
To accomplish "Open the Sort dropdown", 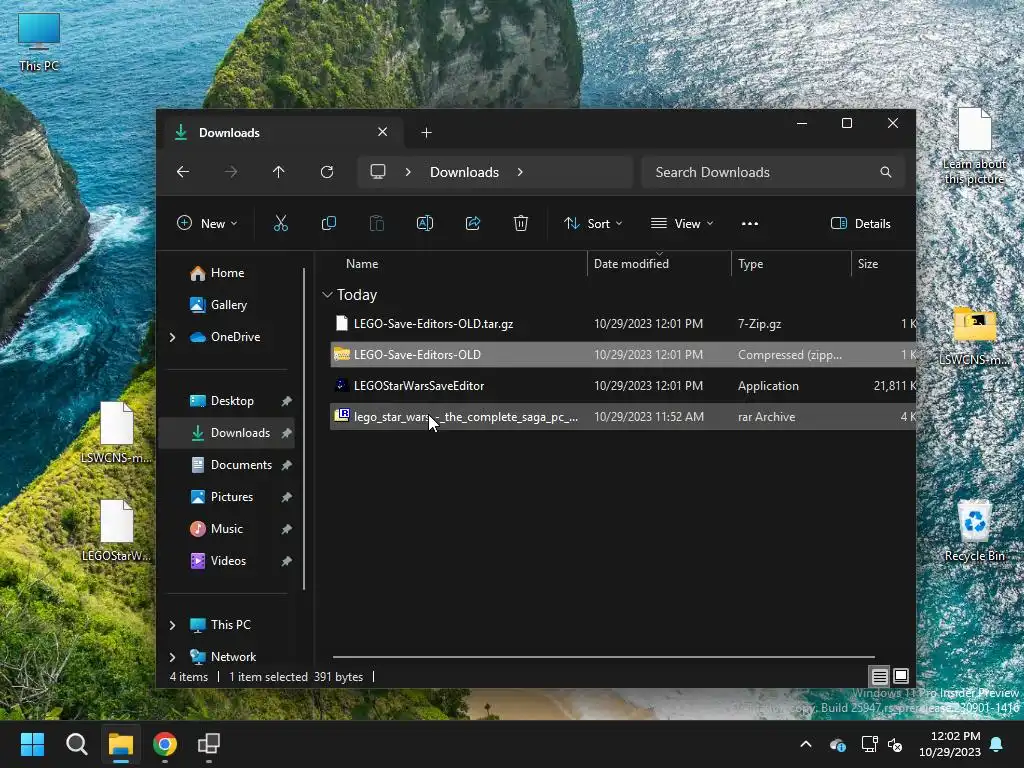I will [593, 223].
